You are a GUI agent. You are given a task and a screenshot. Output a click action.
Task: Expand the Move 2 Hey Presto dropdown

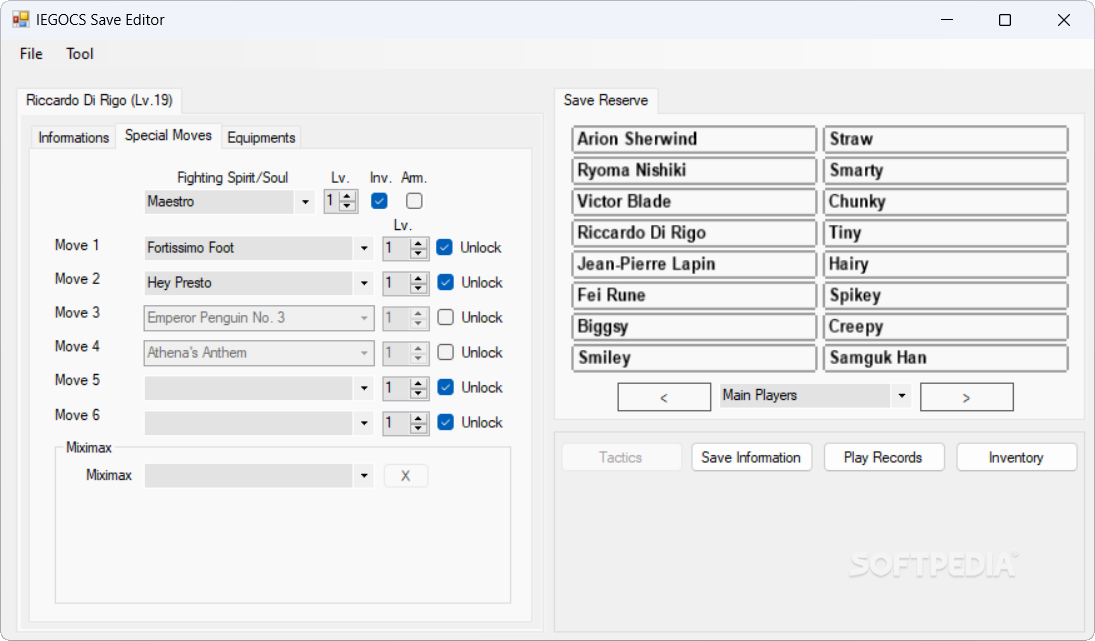364,283
